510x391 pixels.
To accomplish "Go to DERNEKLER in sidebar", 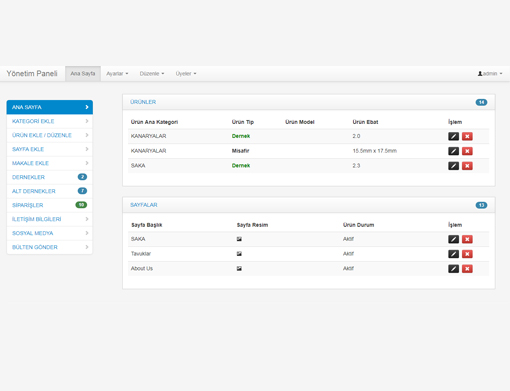I will point(50,177).
